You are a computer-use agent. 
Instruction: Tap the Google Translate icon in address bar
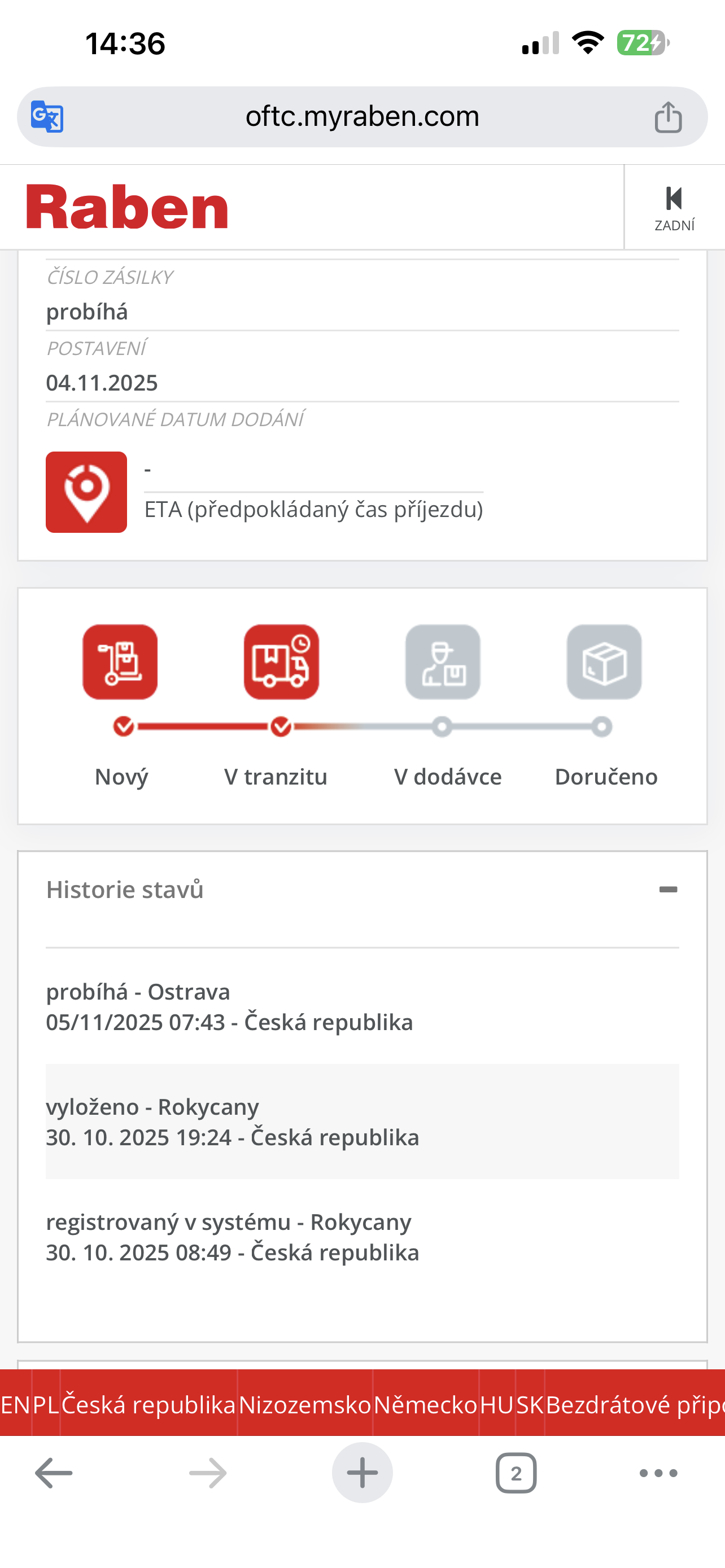point(47,116)
